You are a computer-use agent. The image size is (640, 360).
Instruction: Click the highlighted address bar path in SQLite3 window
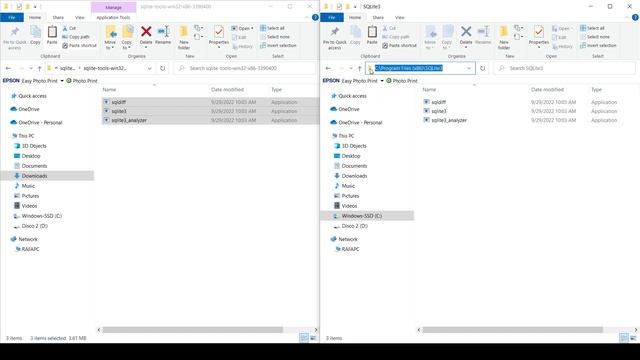(409, 68)
